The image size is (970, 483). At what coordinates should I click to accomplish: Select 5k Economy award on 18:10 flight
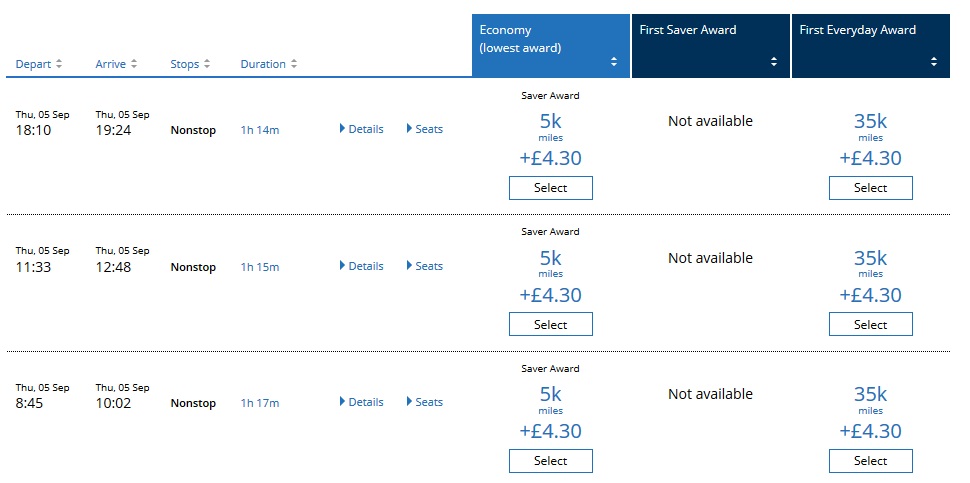tap(550, 188)
